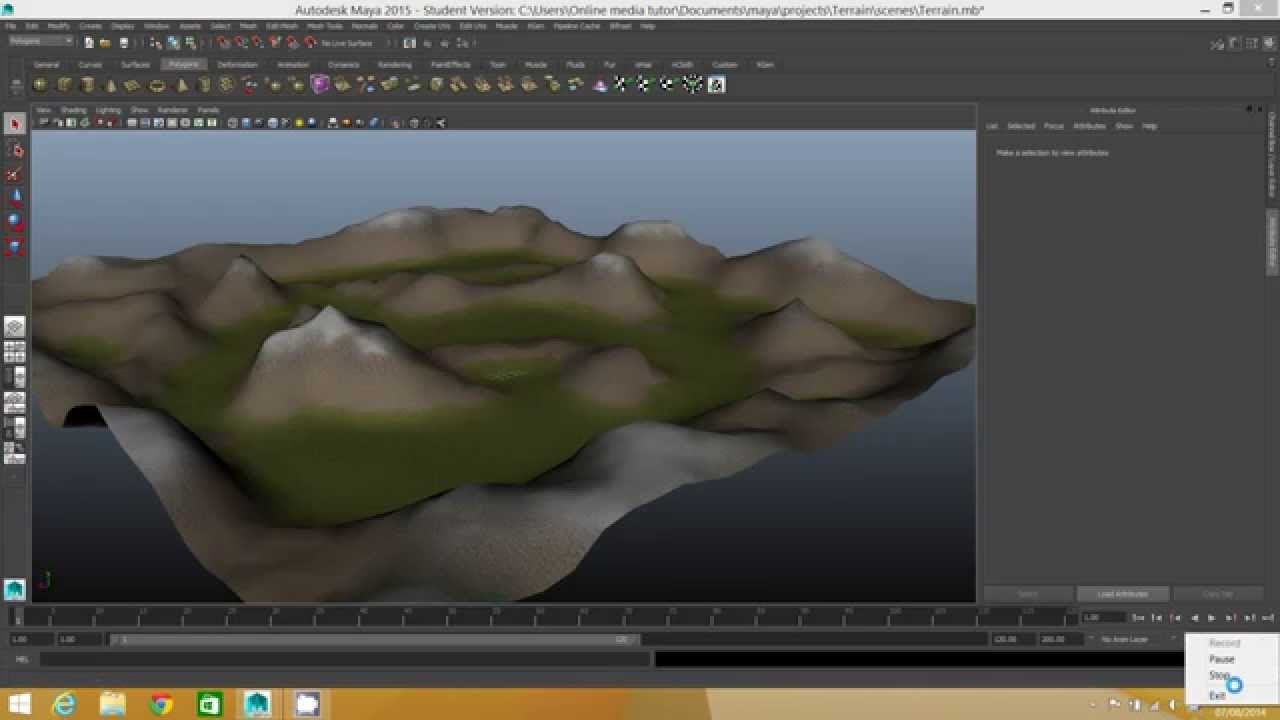Toggle snap to curves magnet

pyautogui.click(x=240, y=43)
